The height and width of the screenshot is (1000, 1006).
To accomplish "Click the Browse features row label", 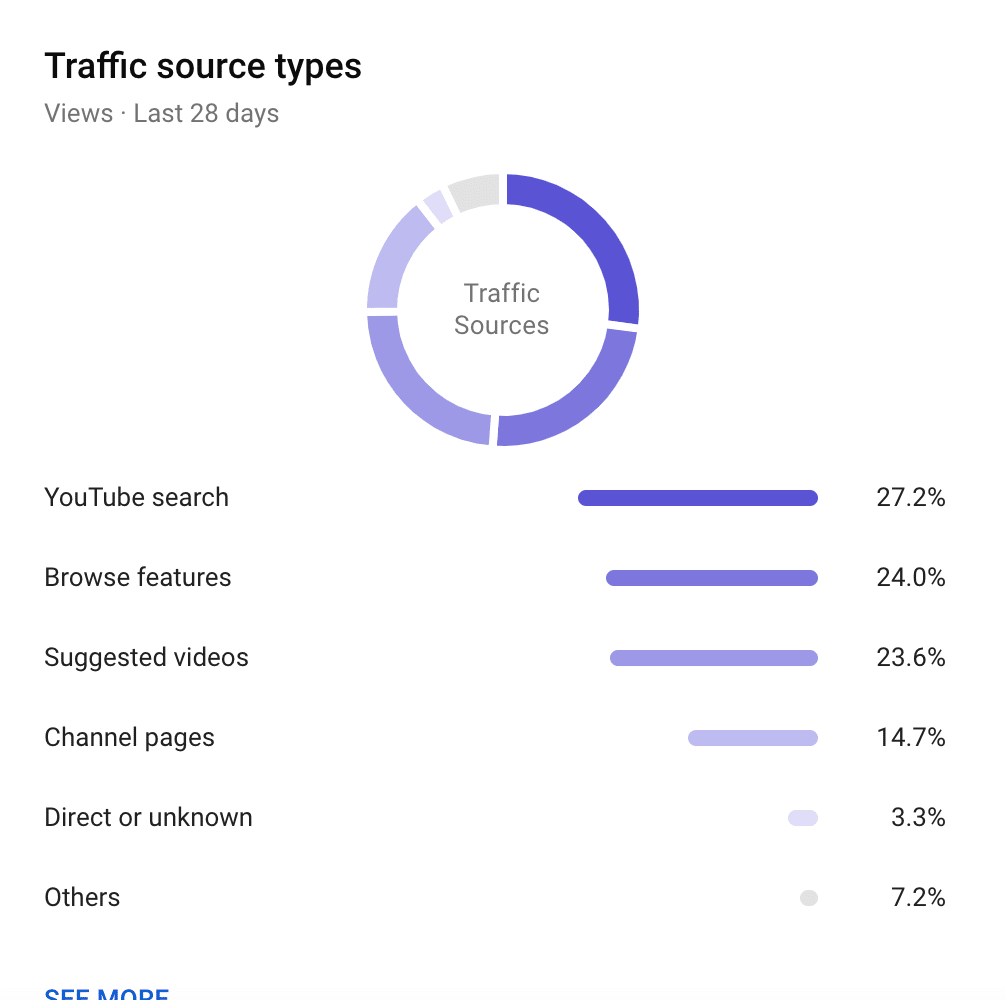I will click(x=138, y=577).
